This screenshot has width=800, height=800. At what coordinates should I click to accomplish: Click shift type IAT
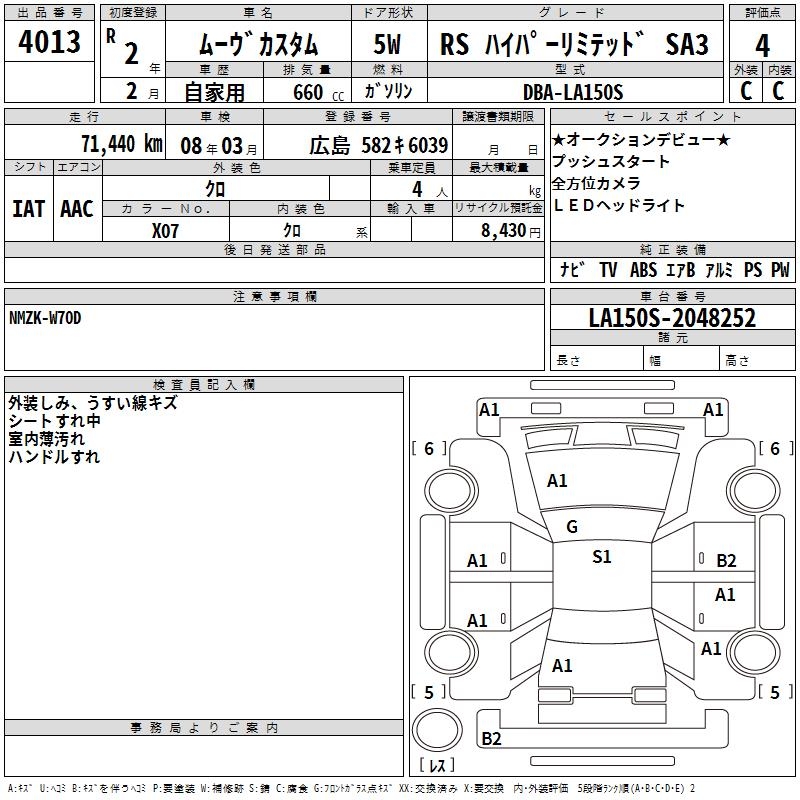point(29,209)
